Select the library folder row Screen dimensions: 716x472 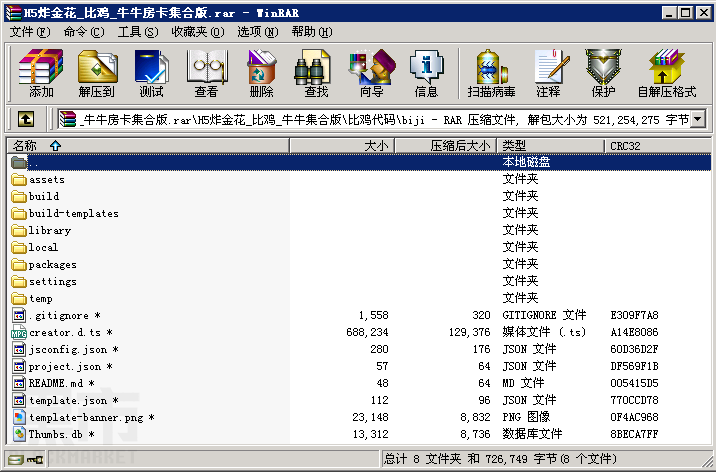point(359,231)
